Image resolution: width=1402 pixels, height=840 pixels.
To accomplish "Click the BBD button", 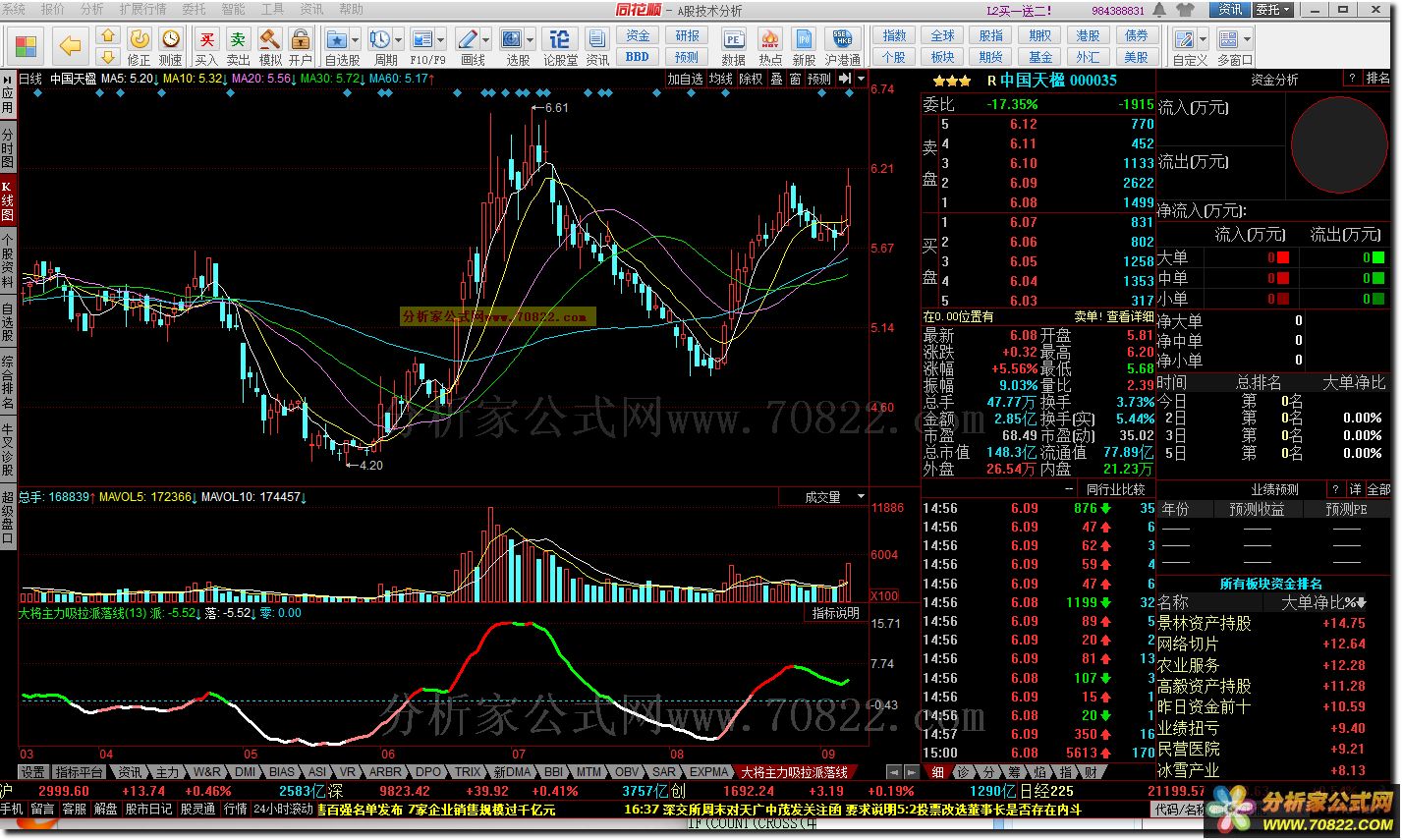I will (639, 57).
